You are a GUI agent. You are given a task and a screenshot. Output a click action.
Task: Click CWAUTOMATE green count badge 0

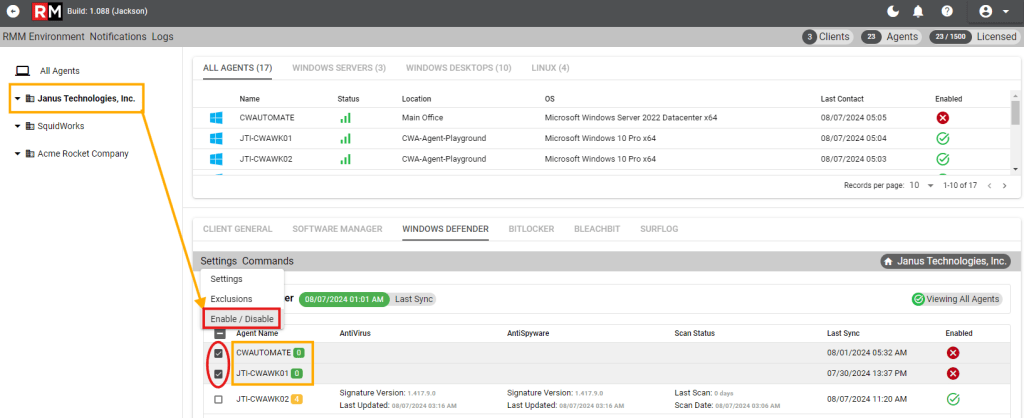click(298, 353)
